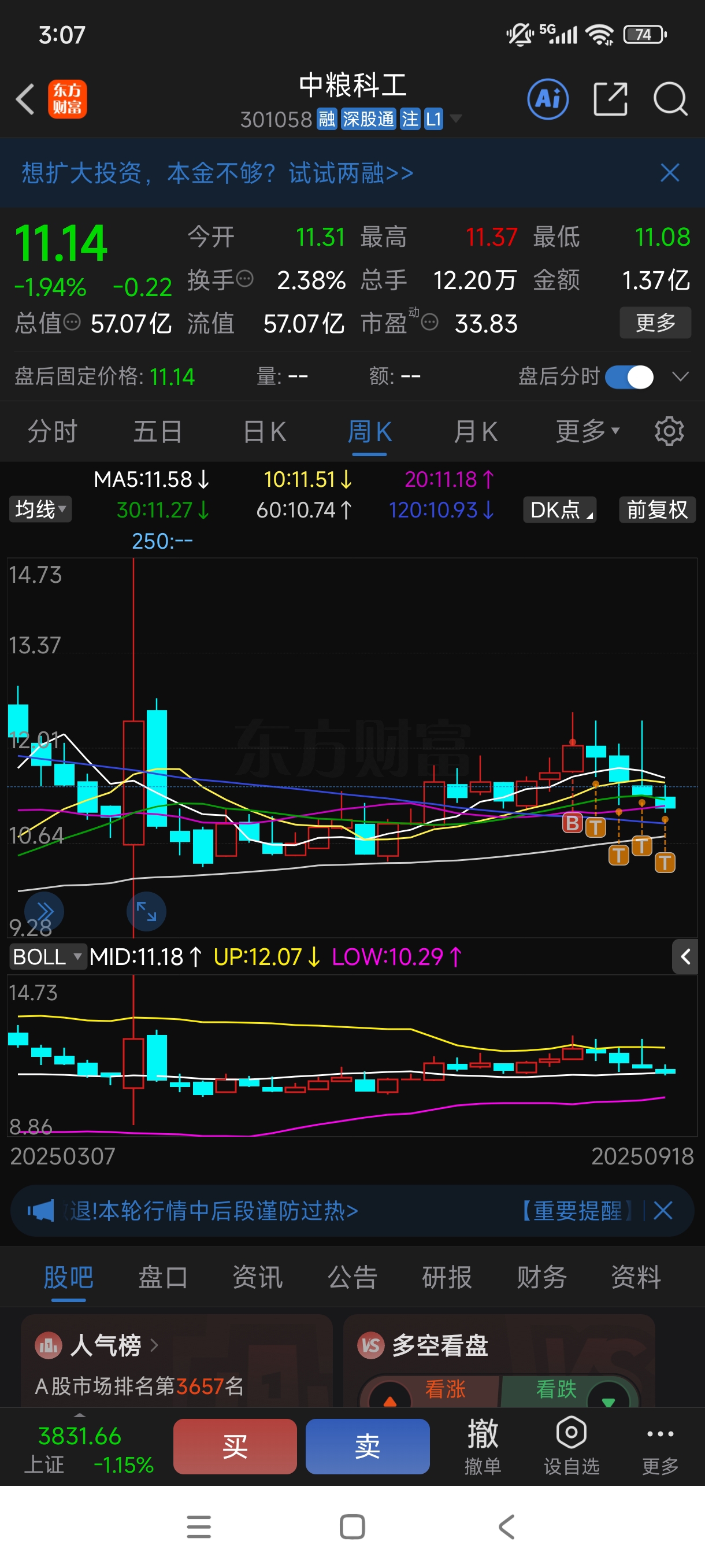Tap Android home navigation button
Image resolution: width=705 pixels, height=1568 pixels.
pos(352,1526)
